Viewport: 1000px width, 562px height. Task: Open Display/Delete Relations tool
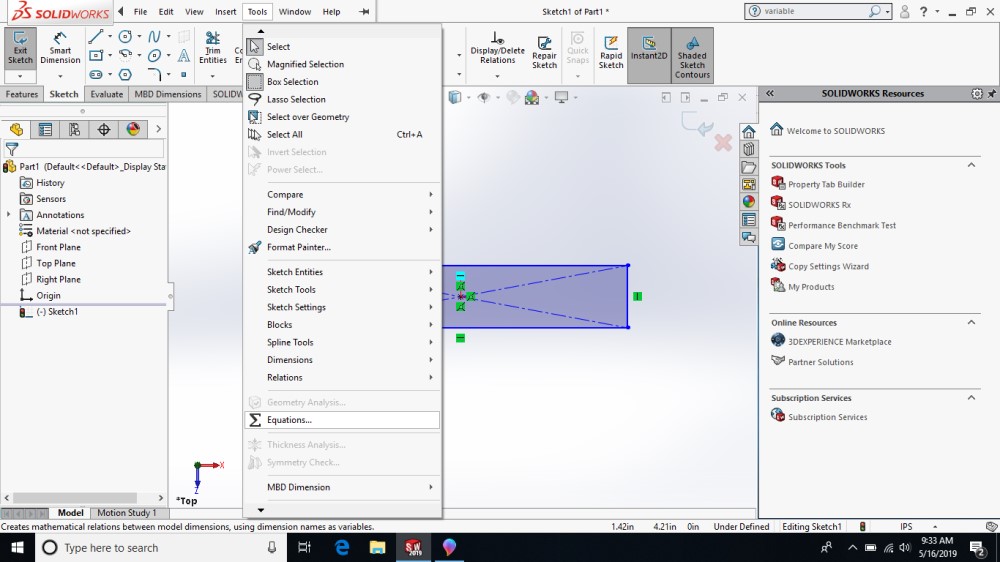pyautogui.click(x=497, y=48)
